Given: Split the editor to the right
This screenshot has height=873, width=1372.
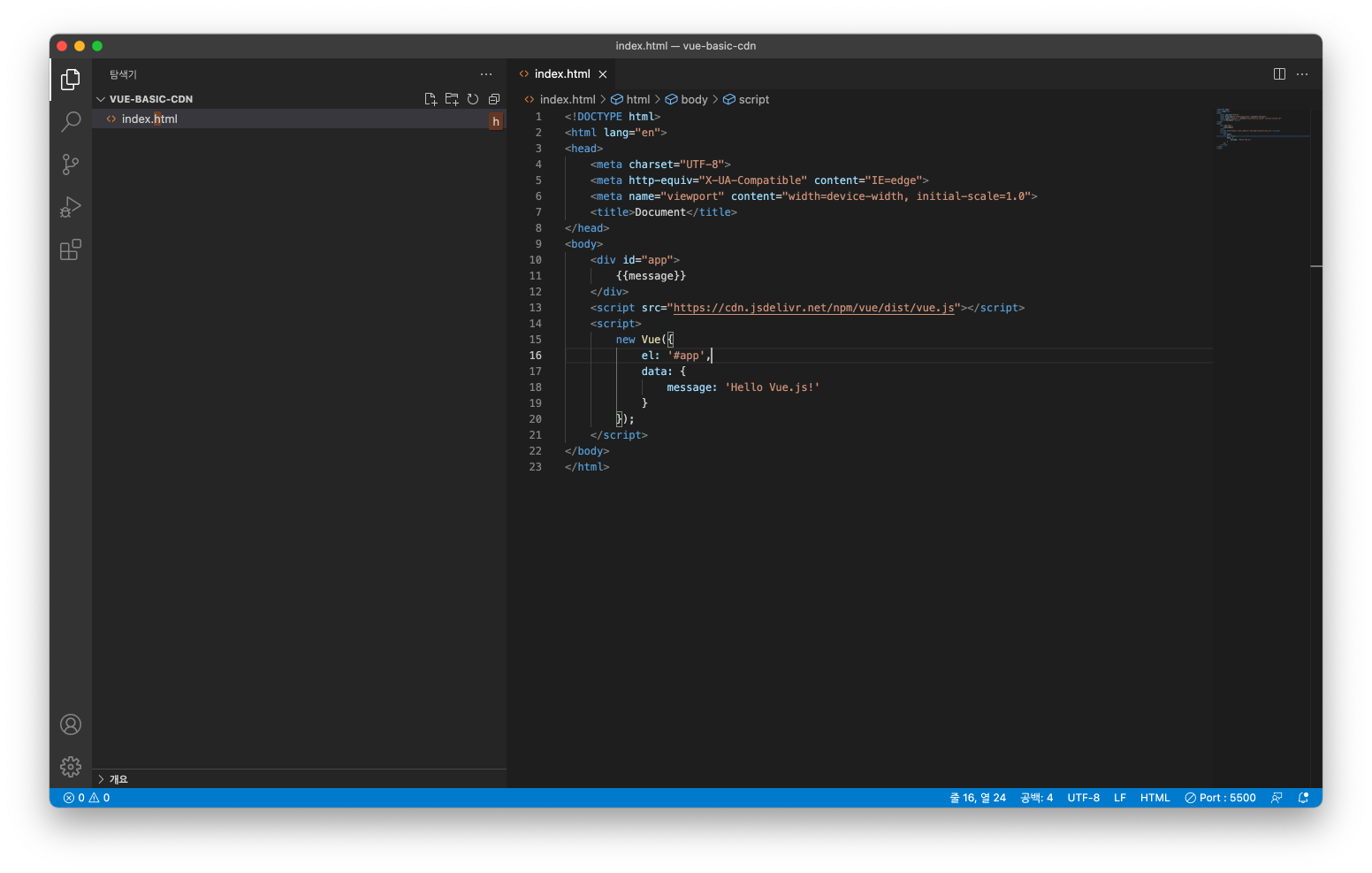Looking at the screenshot, I should point(1279,74).
